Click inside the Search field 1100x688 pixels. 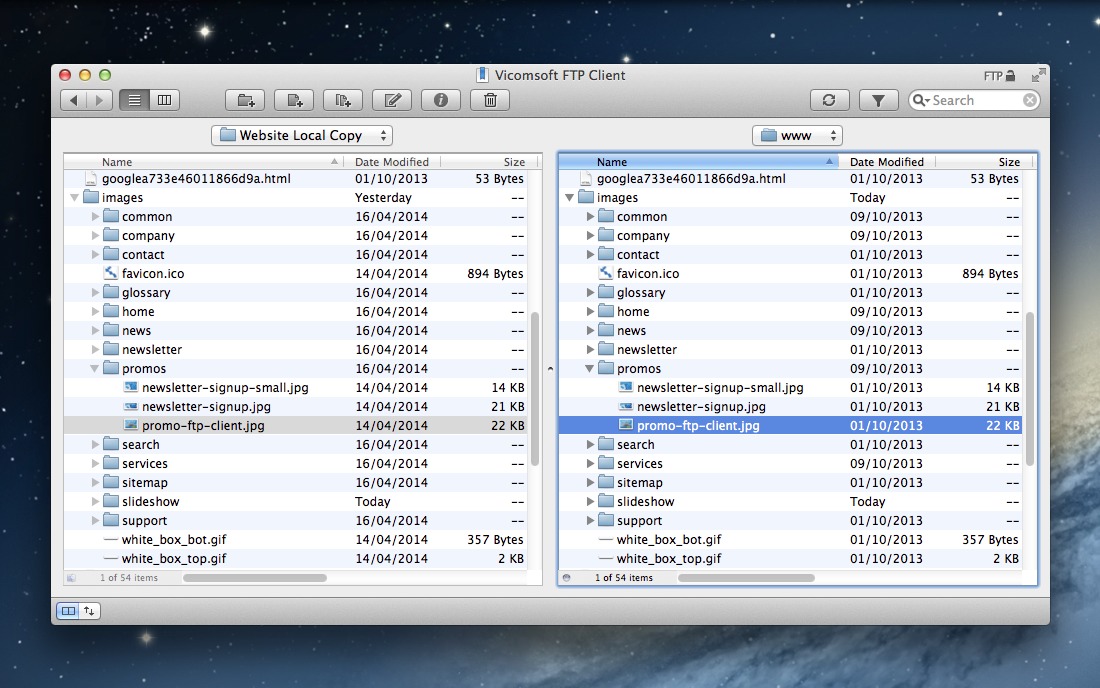[970, 100]
